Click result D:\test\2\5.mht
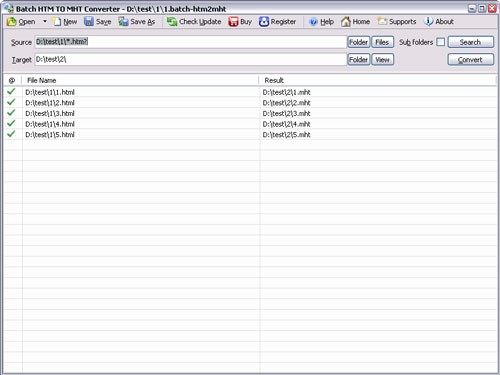This screenshot has height=375, width=500. click(x=287, y=135)
